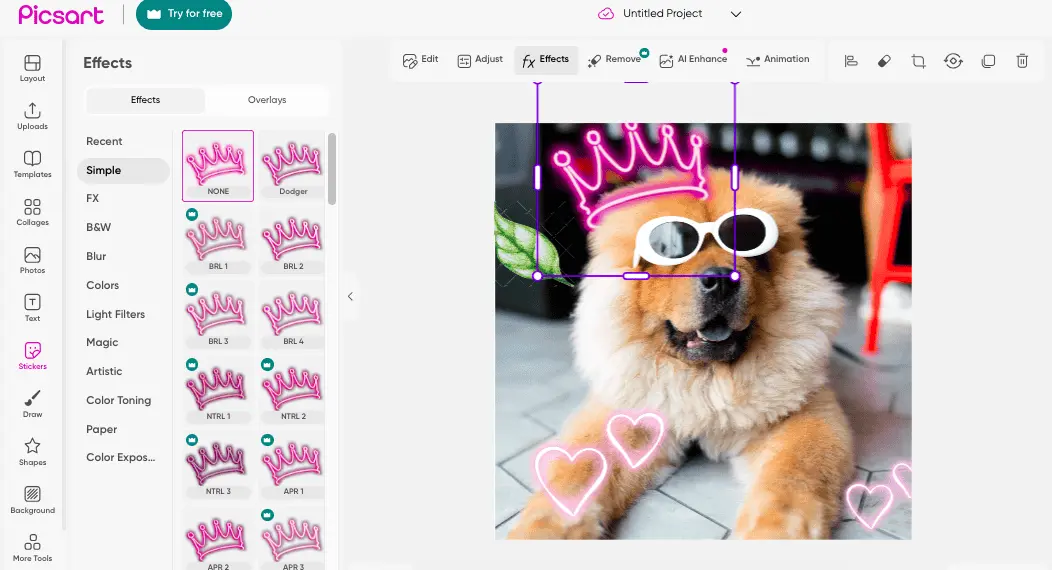Apply the BRL 2 effect
The height and width of the screenshot is (570, 1052).
[x=293, y=241]
